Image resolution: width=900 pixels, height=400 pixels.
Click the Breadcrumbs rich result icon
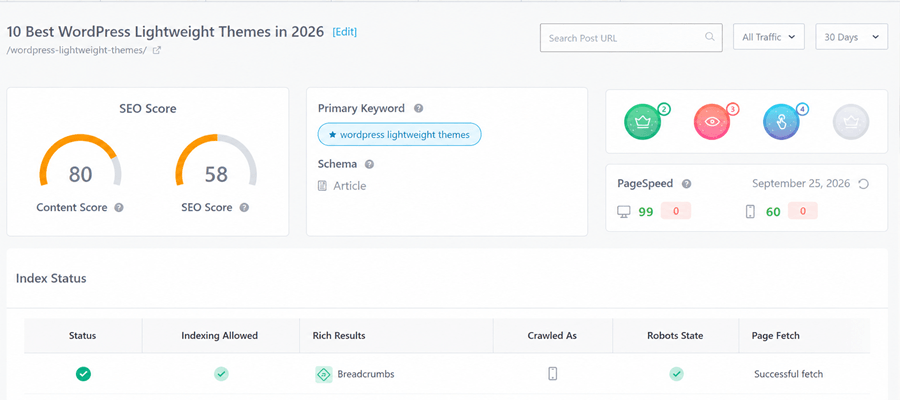pyautogui.click(x=324, y=374)
